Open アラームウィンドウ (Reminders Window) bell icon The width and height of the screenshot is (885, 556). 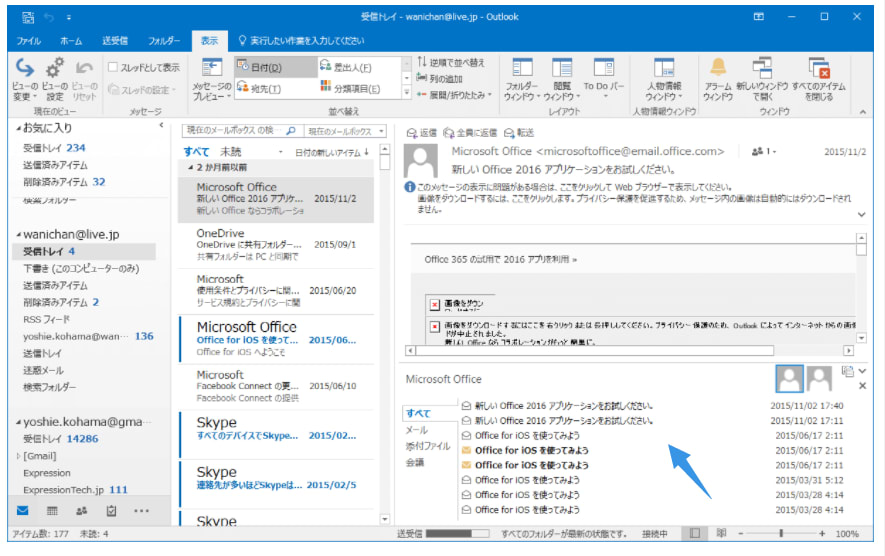click(x=718, y=67)
